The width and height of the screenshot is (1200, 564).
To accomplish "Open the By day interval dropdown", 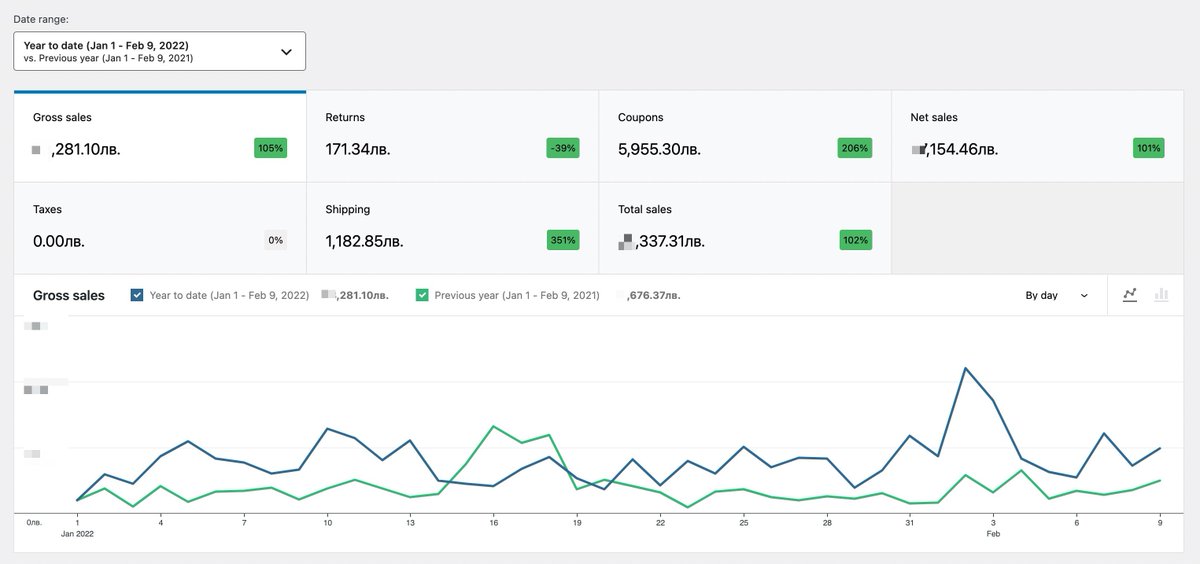I will [x=1056, y=296].
